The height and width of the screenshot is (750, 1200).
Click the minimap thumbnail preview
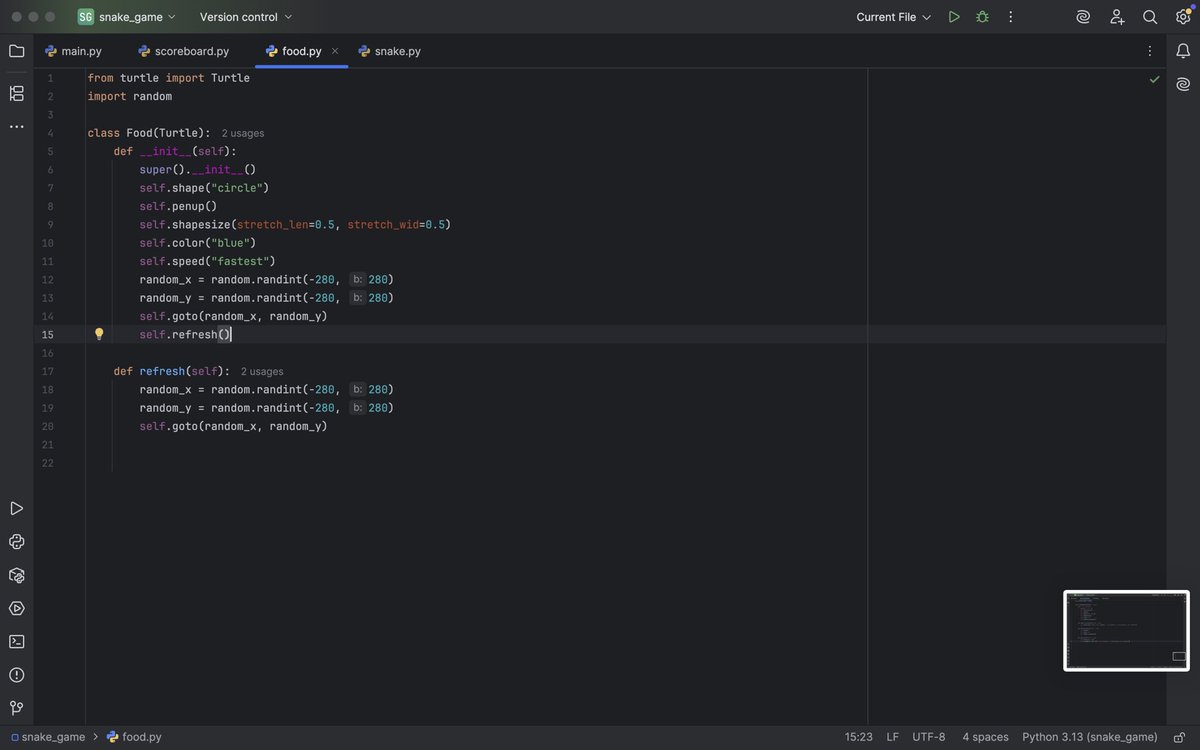click(1126, 630)
